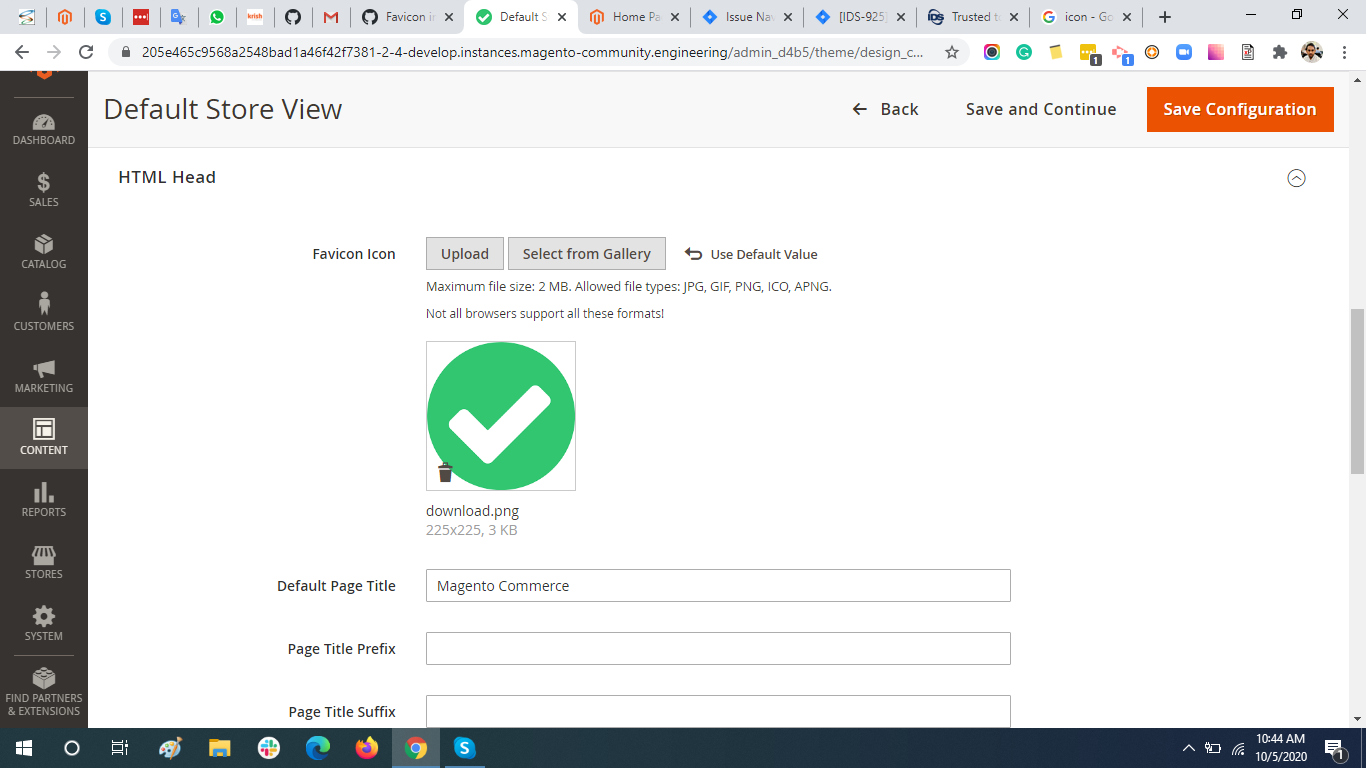The image size is (1366, 768).
Task: Open the Catalog section
Action: point(43,254)
